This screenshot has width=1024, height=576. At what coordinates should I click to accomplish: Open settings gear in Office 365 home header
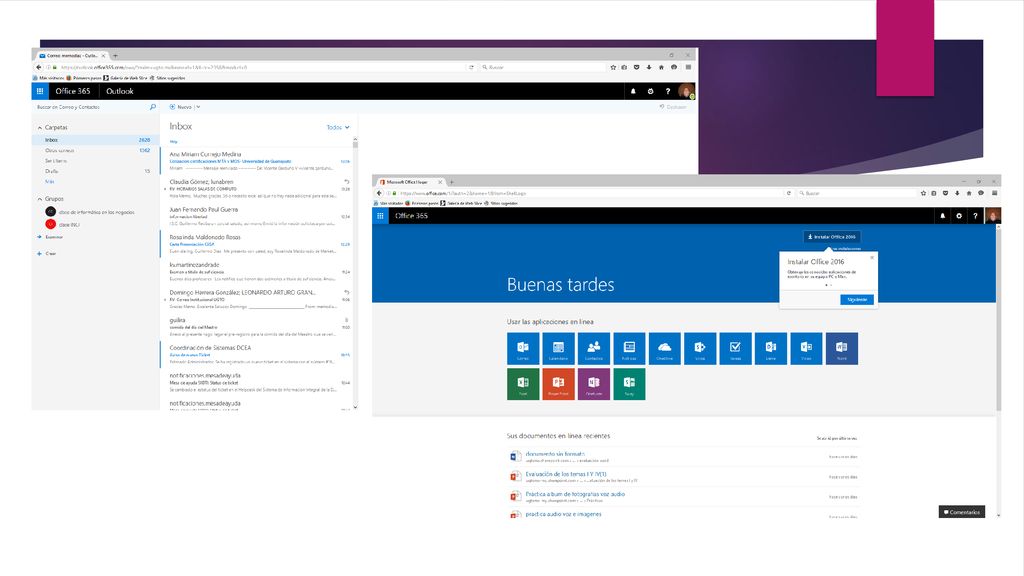959,216
